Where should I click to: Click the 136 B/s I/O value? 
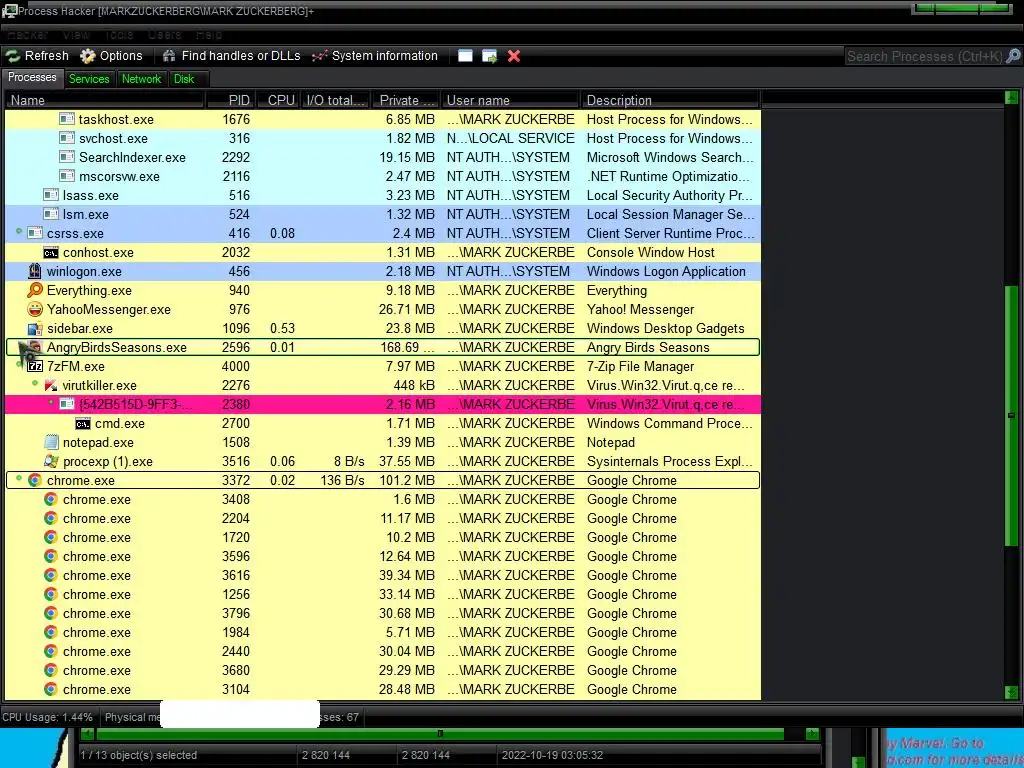click(x=342, y=480)
